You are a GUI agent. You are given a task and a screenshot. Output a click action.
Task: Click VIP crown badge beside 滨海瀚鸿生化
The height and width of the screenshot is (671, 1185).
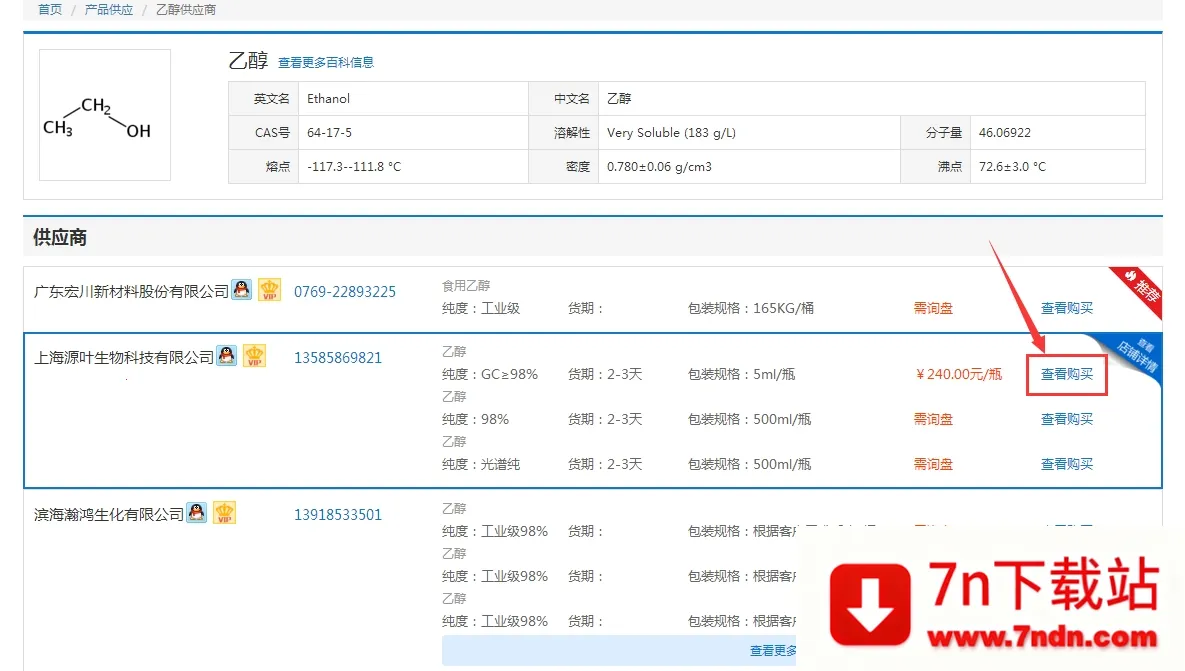pyautogui.click(x=224, y=512)
